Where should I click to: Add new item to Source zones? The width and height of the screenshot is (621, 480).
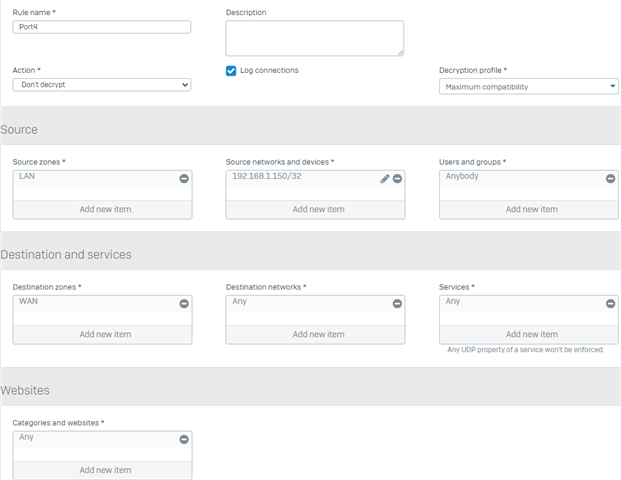(x=103, y=209)
